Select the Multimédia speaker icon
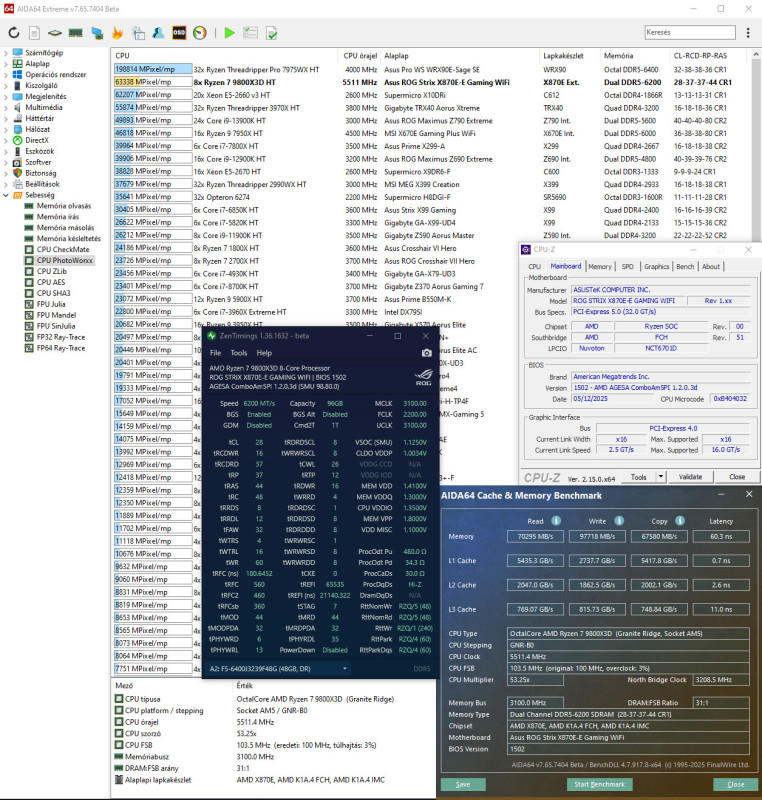The width and height of the screenshot is (762, 800). coord(18,107)
